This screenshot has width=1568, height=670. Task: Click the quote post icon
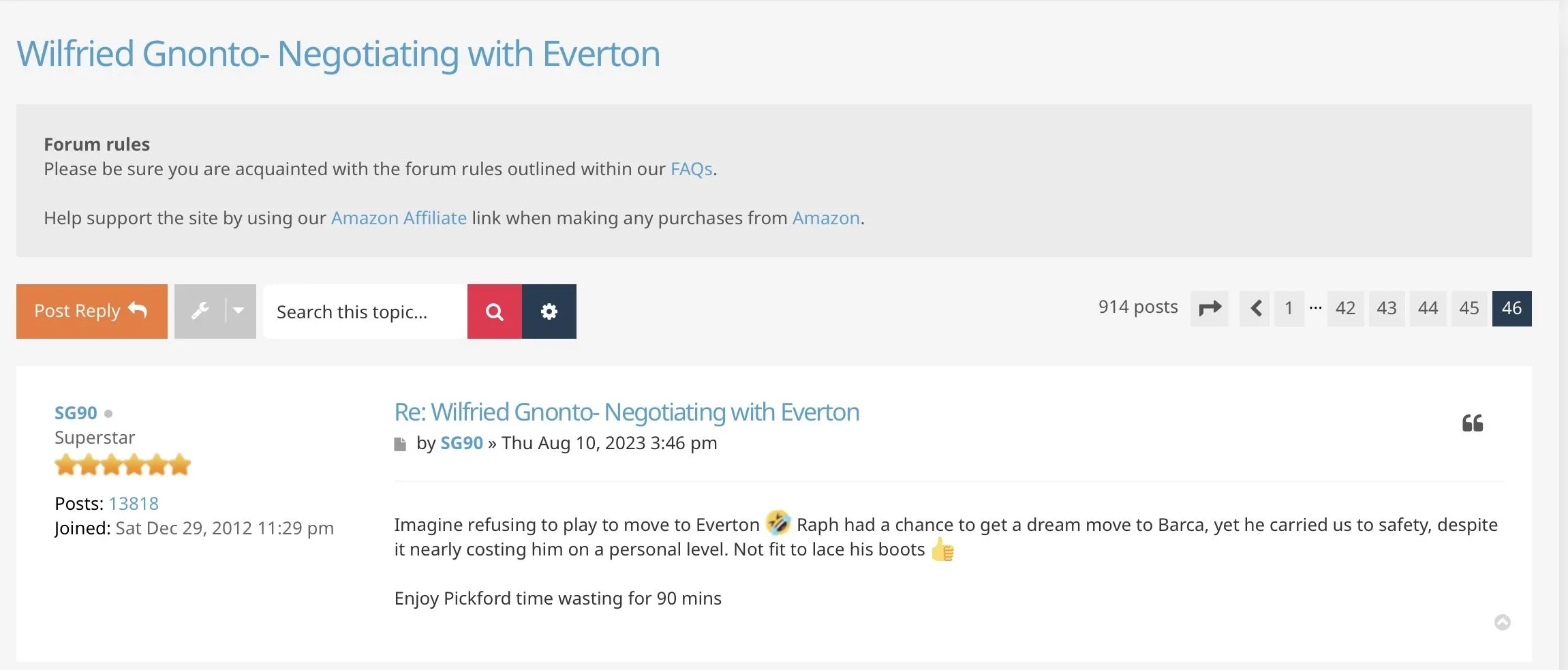click(x=1472, y=423)
